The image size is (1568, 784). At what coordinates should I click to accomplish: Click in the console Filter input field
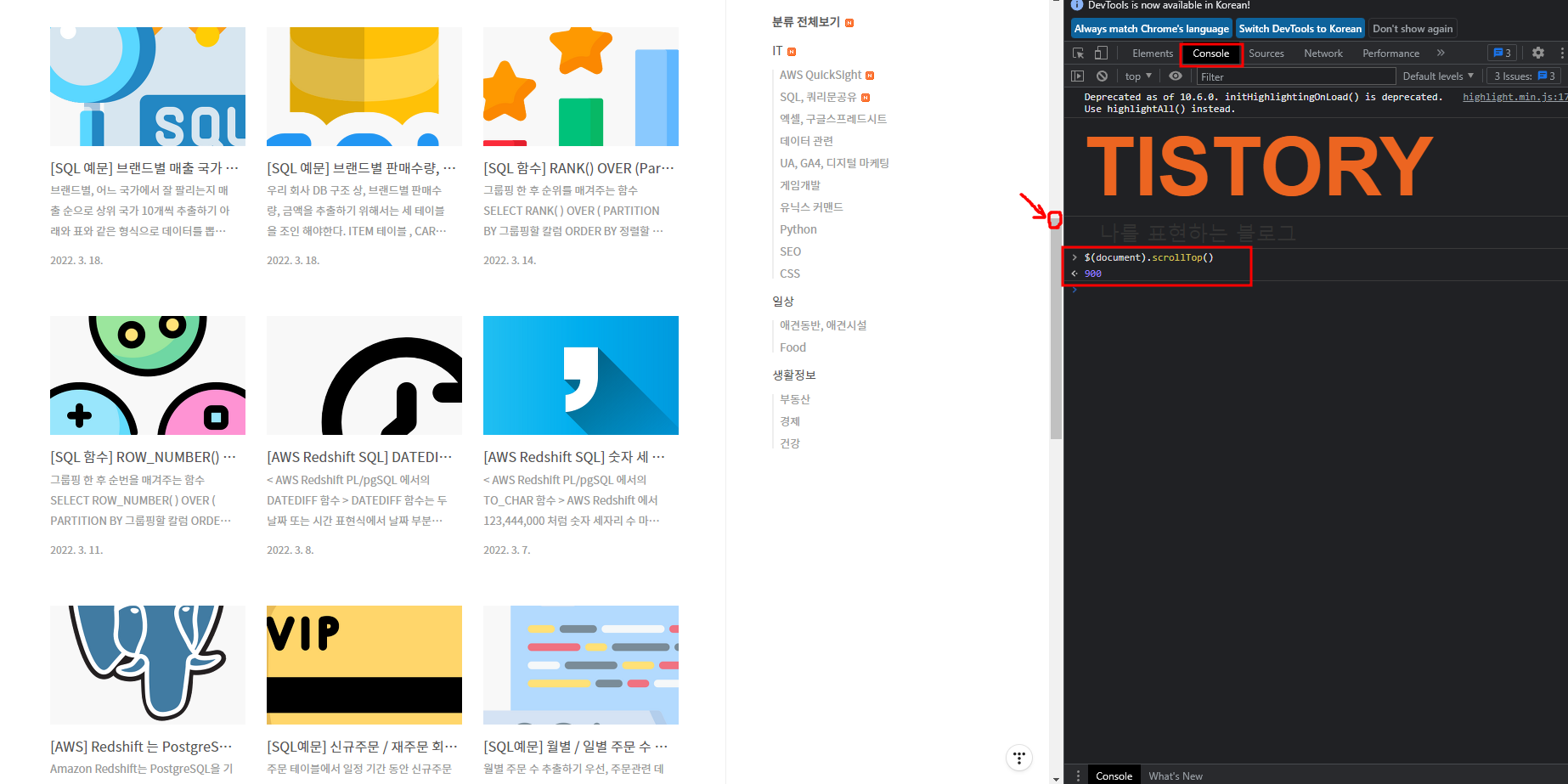click(1274, 76)
